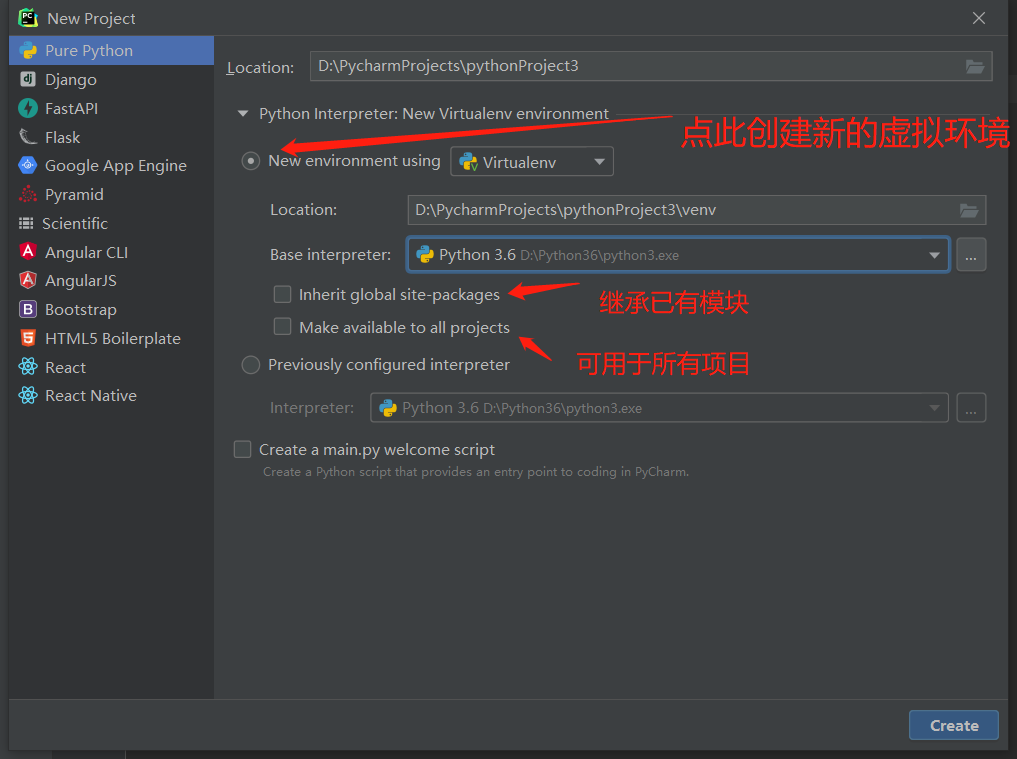Check Create a main.py welcome script
Screen dimensions: 1017x759
pyautogui.click(x=242, y=449)
